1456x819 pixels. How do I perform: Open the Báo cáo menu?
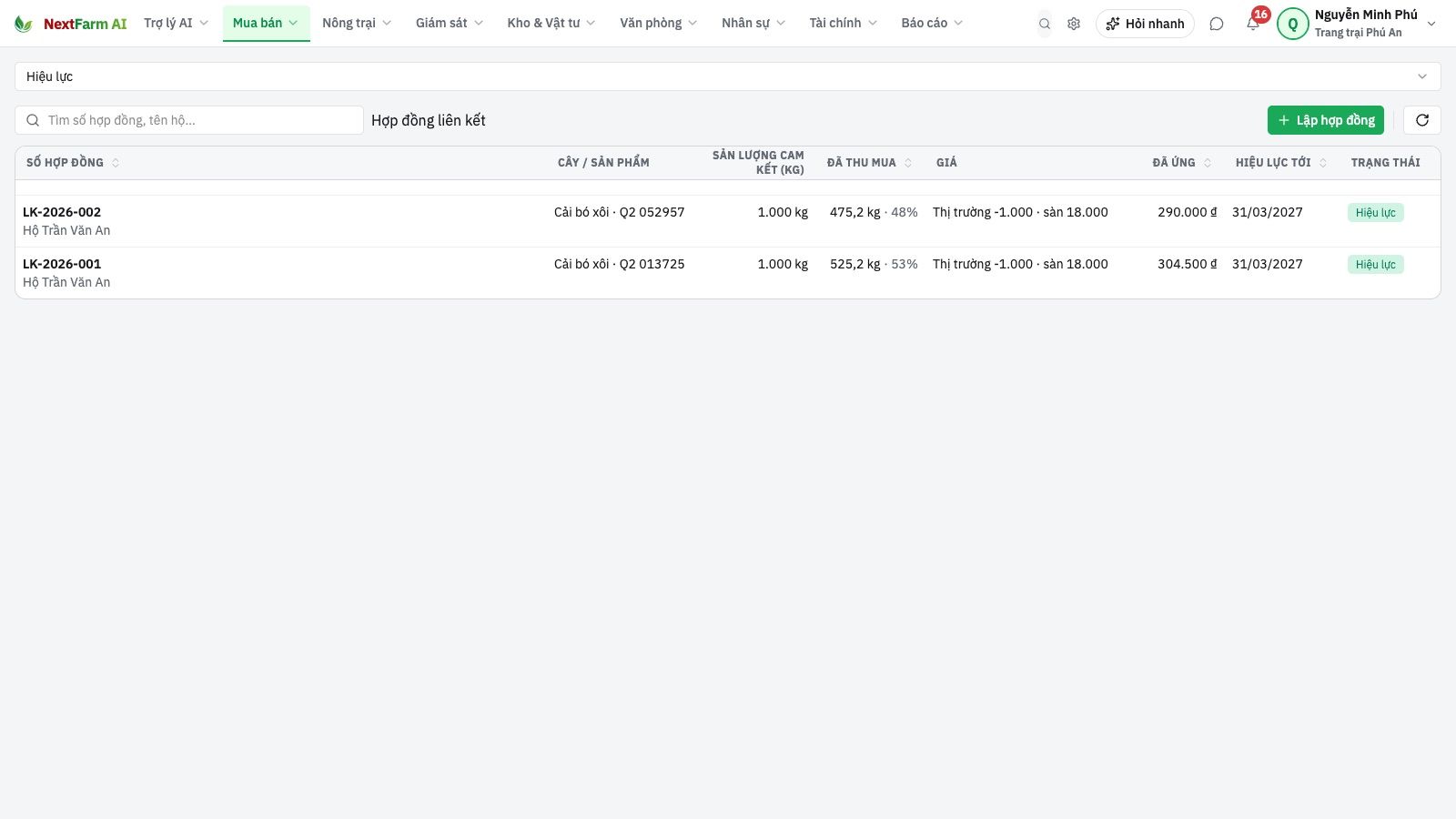(x=932, y=24)
